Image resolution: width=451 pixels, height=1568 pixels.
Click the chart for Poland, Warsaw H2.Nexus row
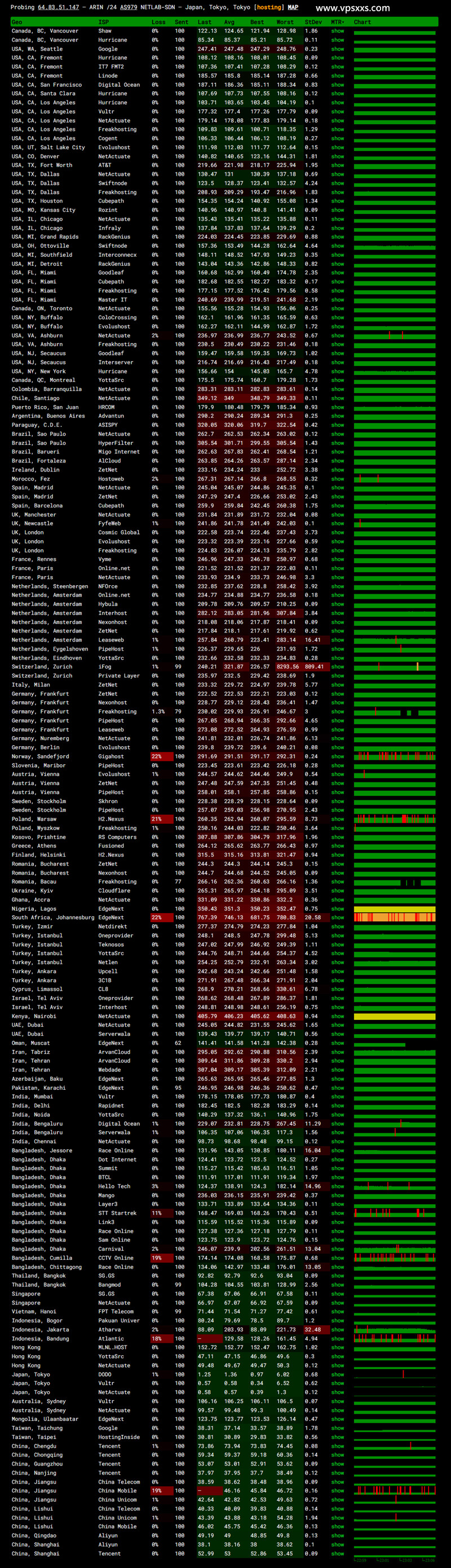tap(395, 819)
